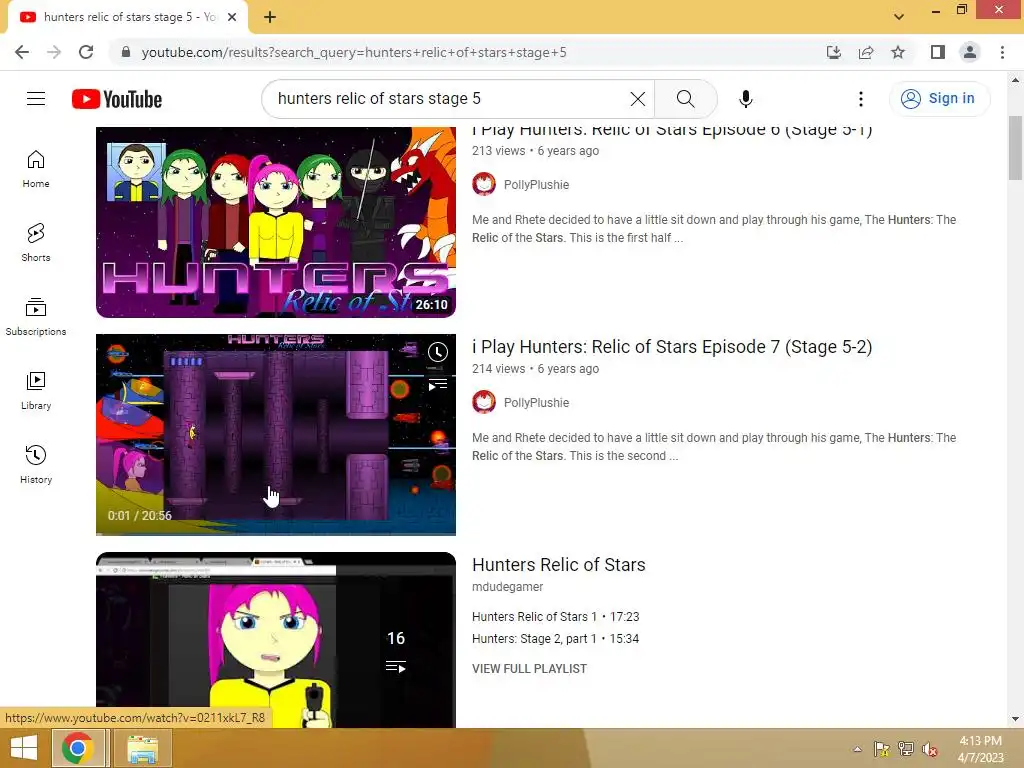Open the YouTube hamburger guide menu
Screen dimensions: 1024x768
[x=36, y=99]
